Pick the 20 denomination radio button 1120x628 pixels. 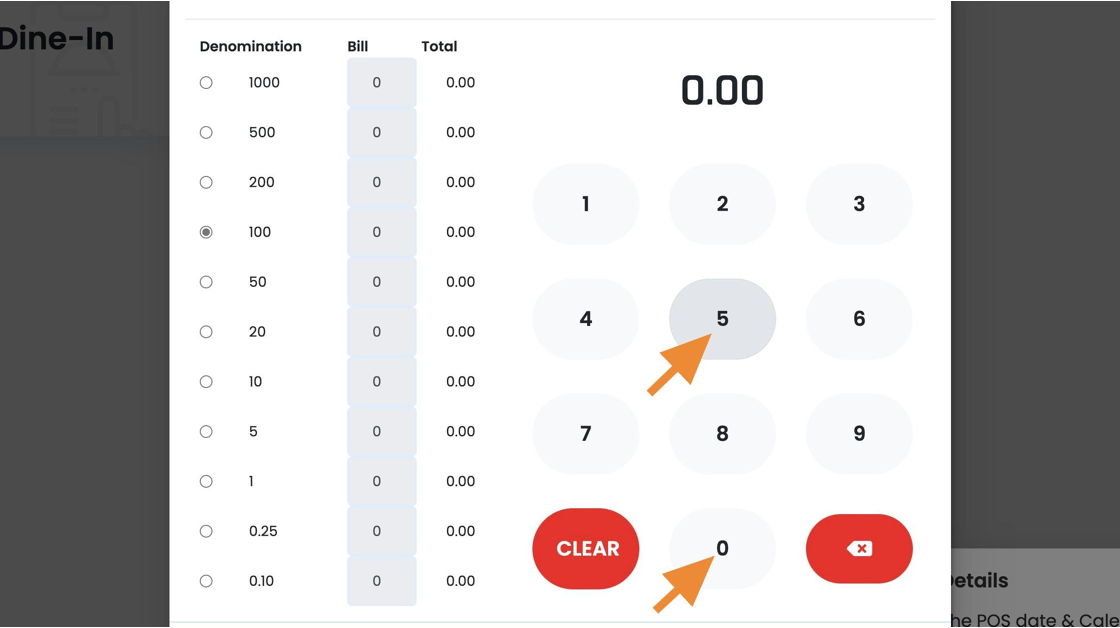click(206, 332)
